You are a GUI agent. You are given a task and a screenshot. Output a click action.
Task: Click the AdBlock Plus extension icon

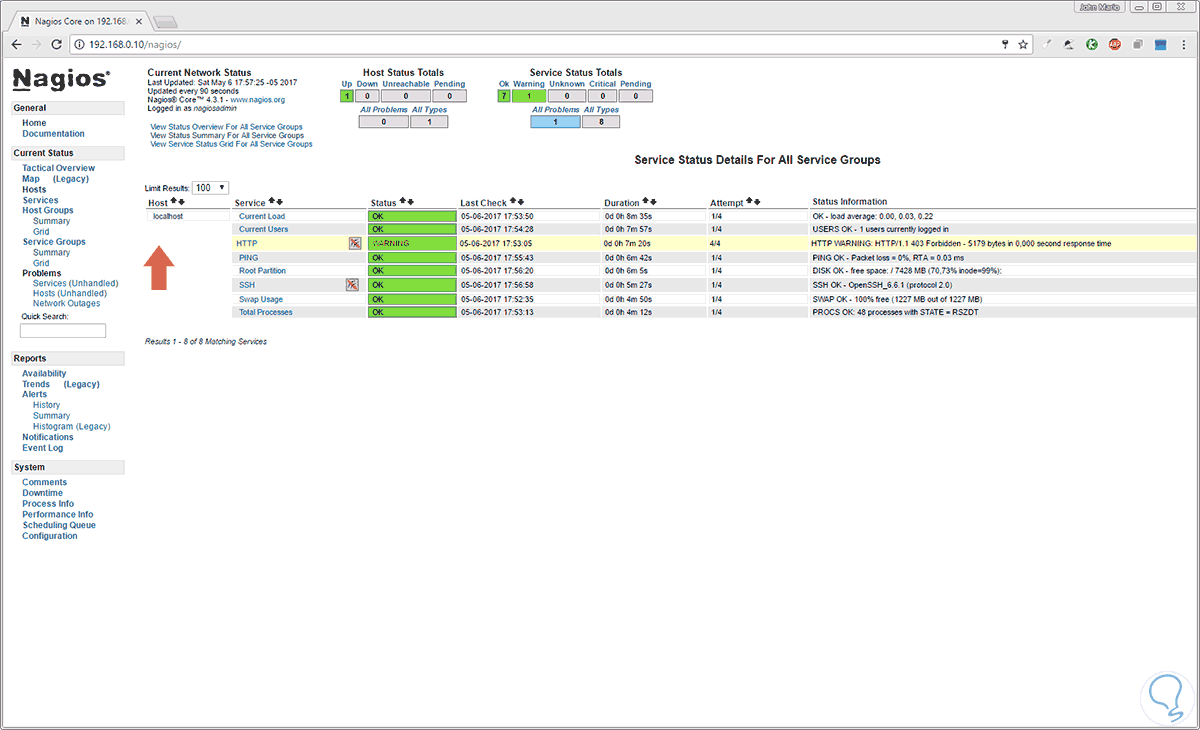[x=1116, y=44]
